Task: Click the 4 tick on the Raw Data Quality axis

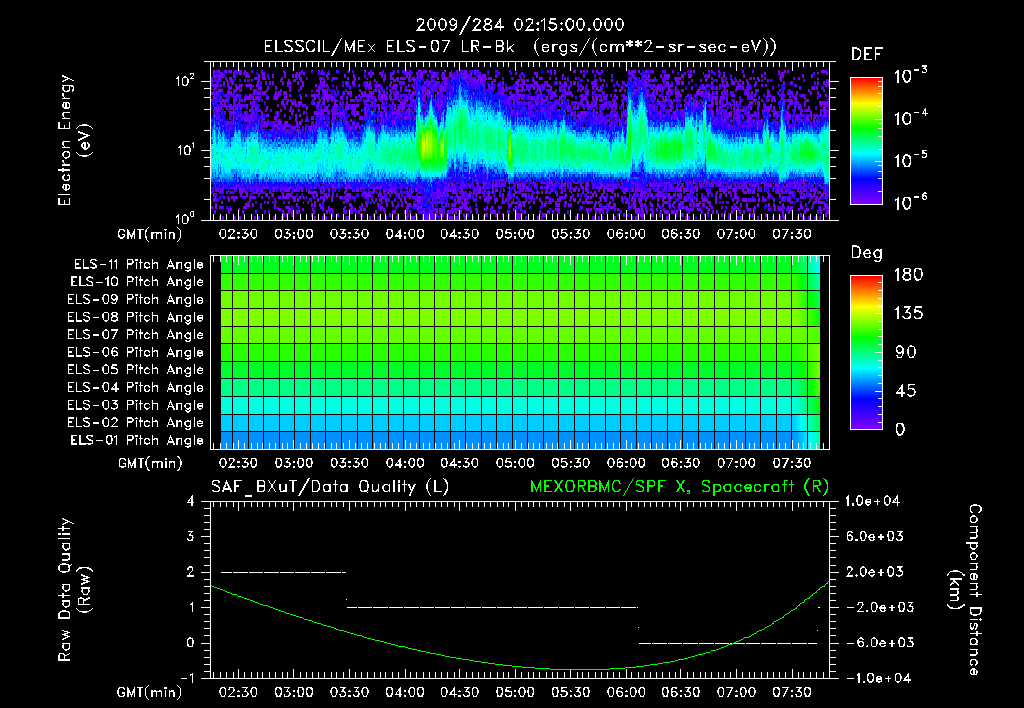Action: tap(191, 502)
